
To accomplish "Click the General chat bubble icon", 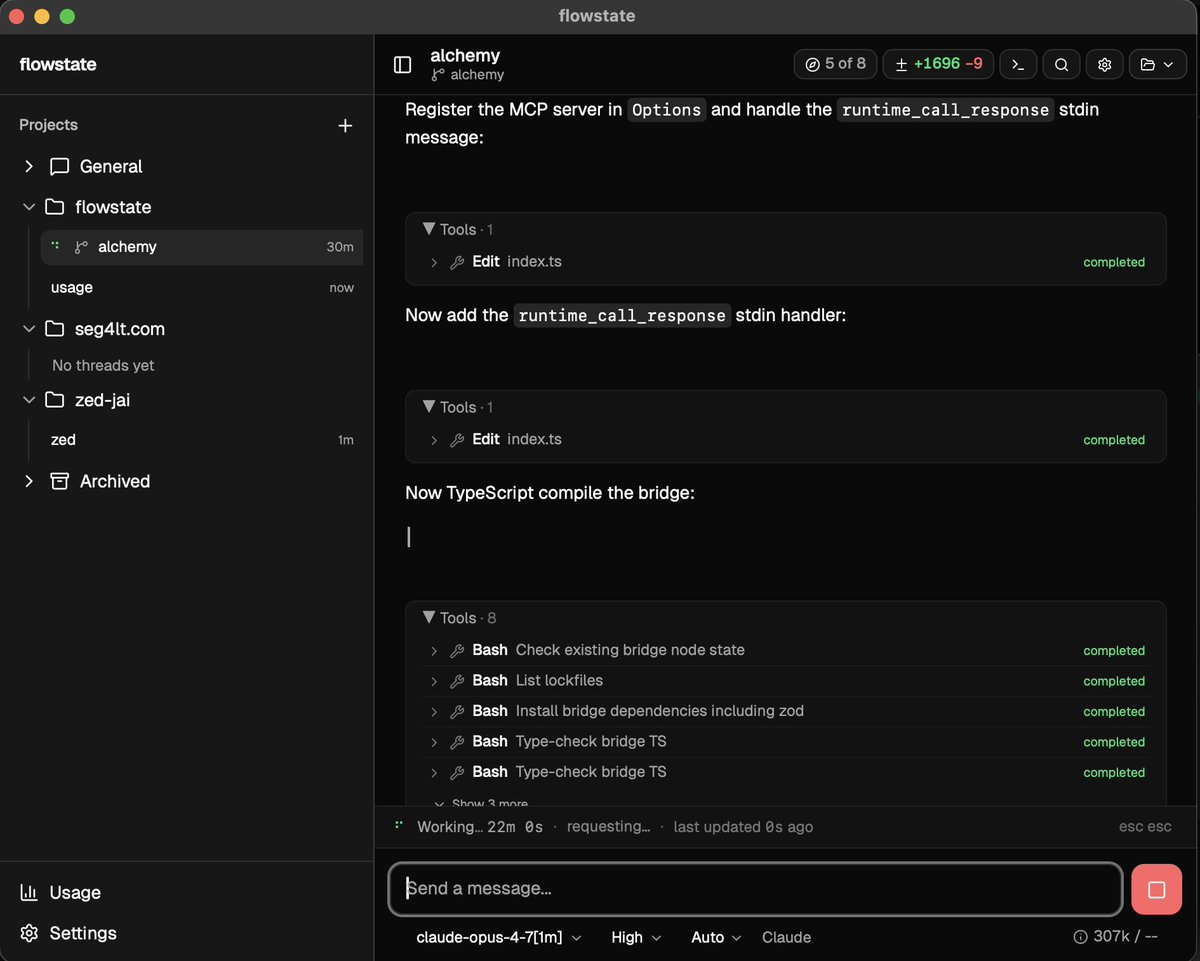I will coord(60,166).
